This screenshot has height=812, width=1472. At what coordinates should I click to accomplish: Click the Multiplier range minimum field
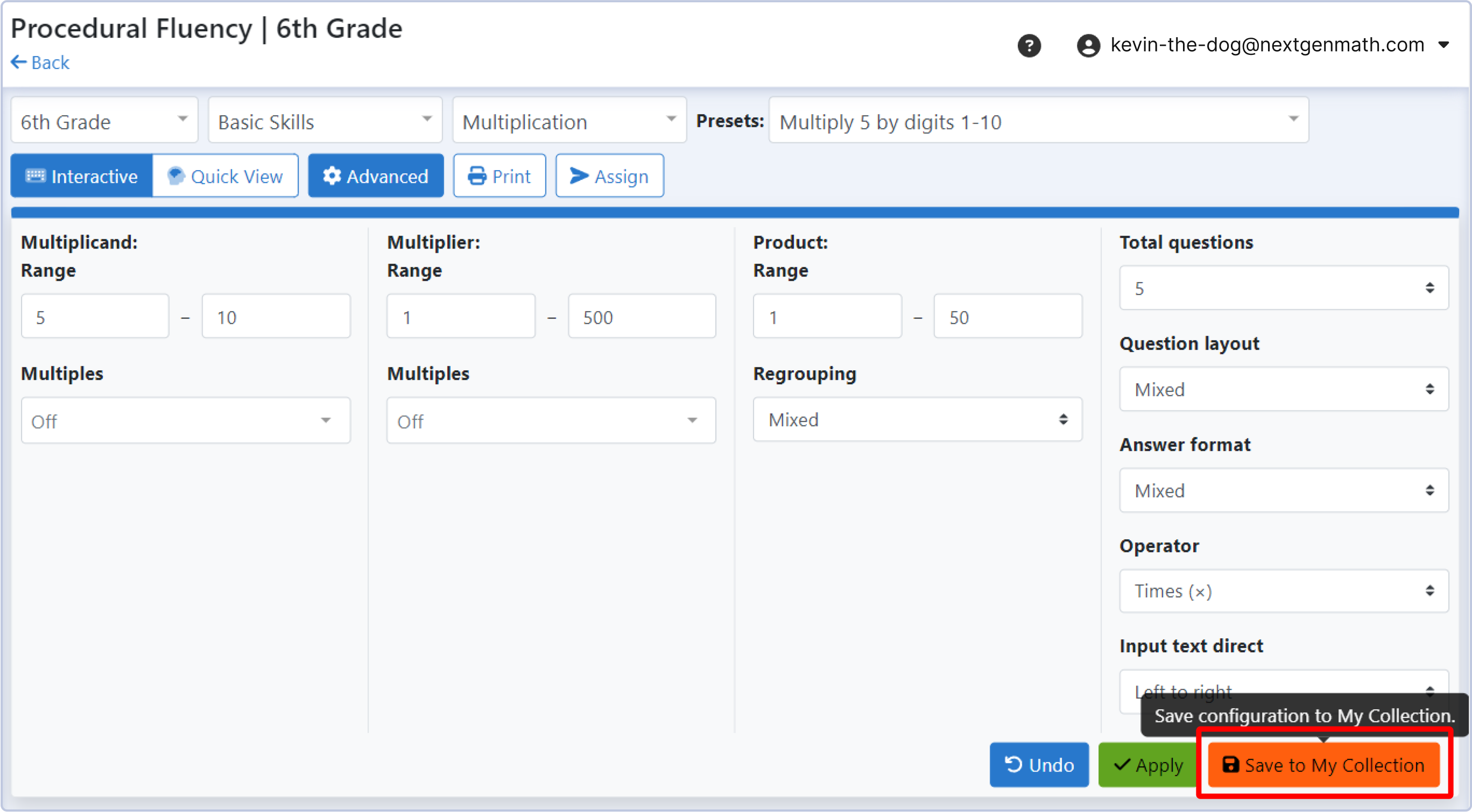coord(461,316)
